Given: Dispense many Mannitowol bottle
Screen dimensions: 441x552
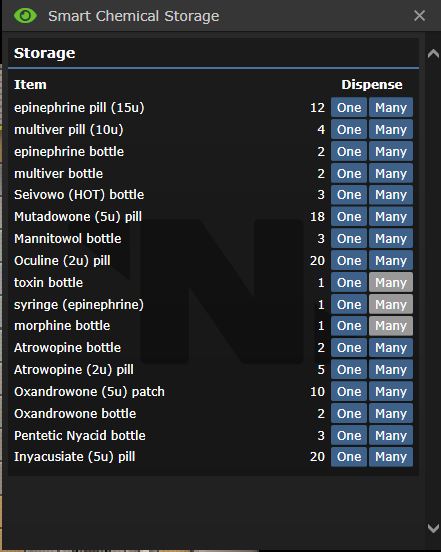Looking at the screenshot, I should point(391,238).
